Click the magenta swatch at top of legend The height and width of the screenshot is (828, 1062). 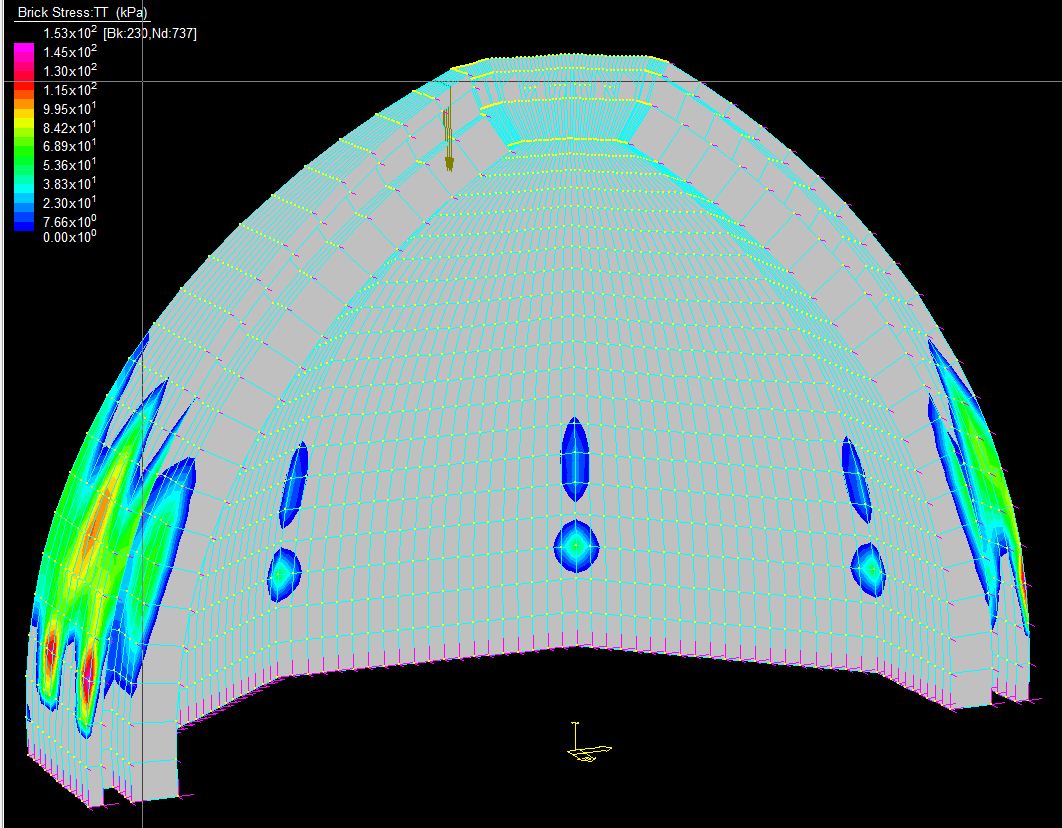pyautogui.click(x=24, y=52)
